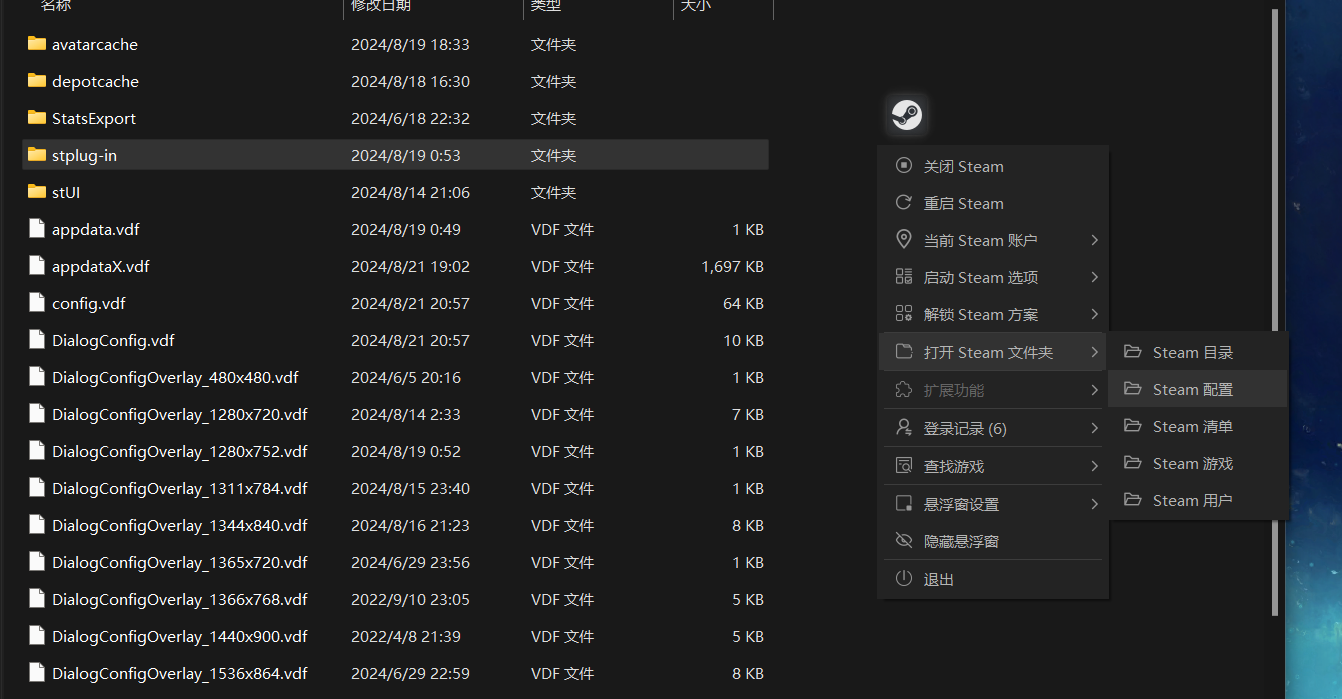Click the window icon beside 悬浮窗设置
The image size is (1342, 699).
pyautogui.click(x=904, y=504)
